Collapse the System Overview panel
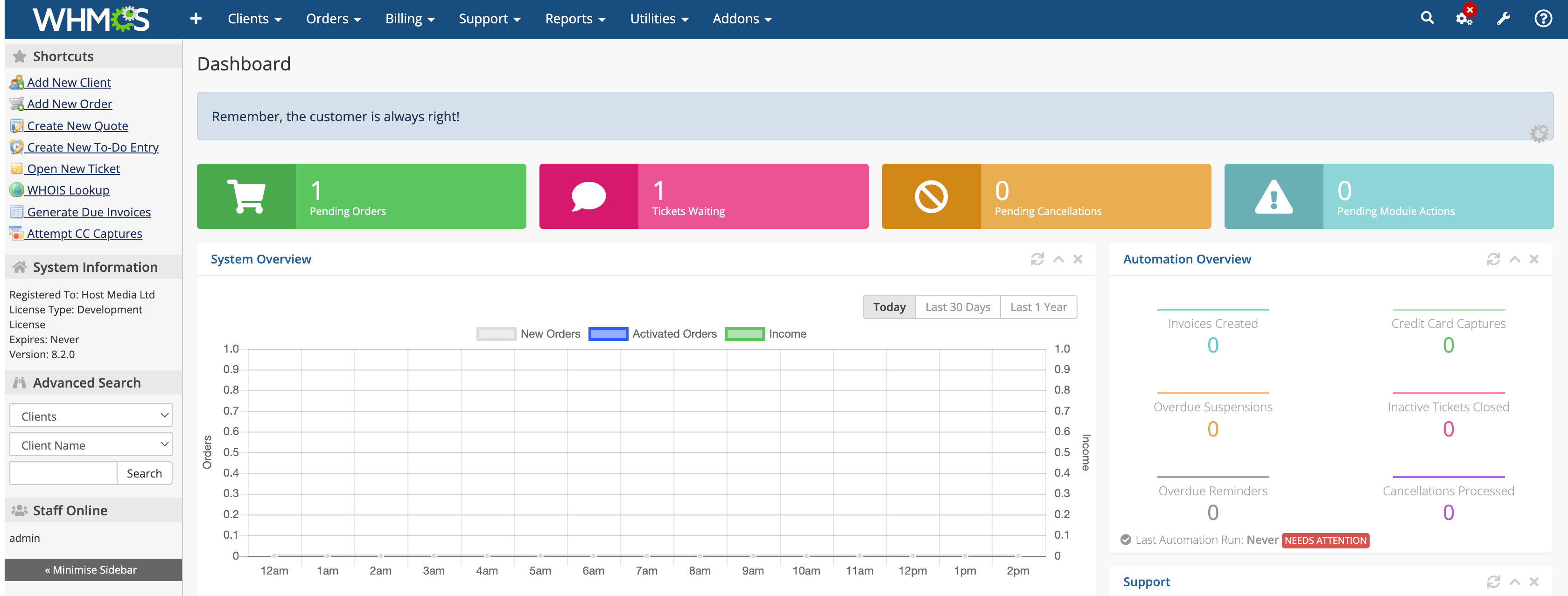Viewport: 1568px width, 596px height. [1058, 260]
